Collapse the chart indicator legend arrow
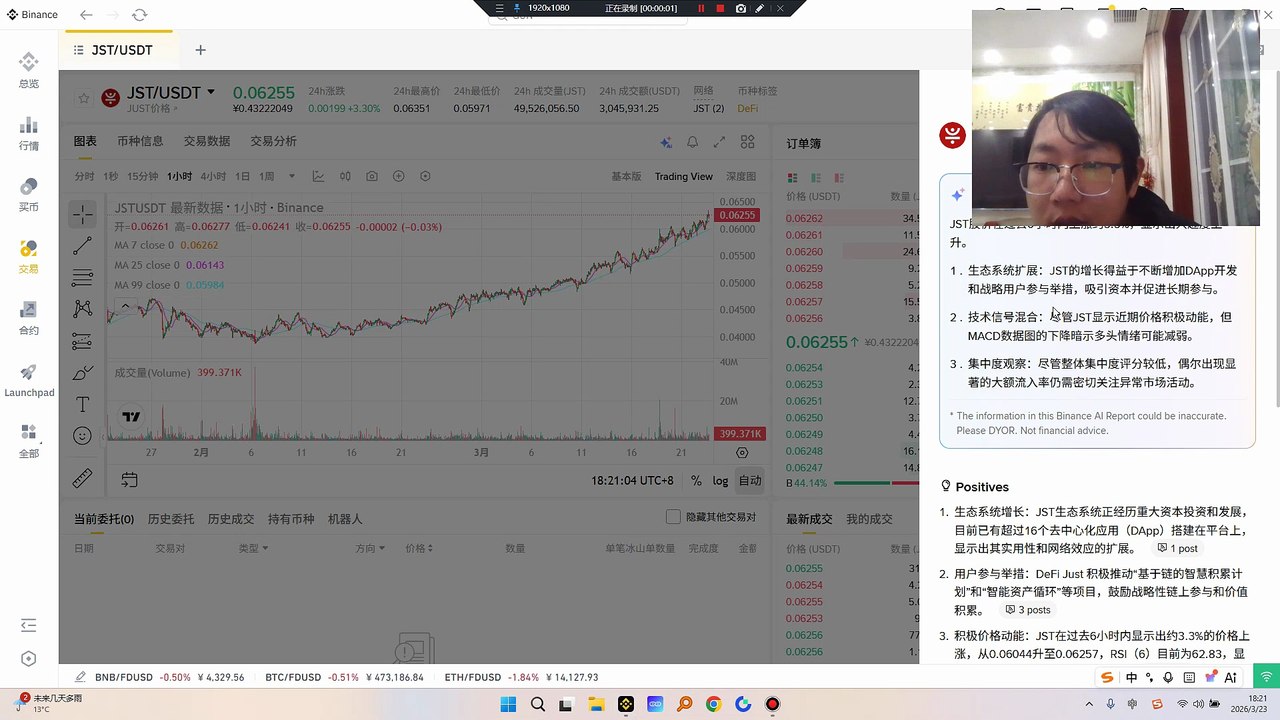The width and height of the screenshot is (1280, 720). (125, 306)
